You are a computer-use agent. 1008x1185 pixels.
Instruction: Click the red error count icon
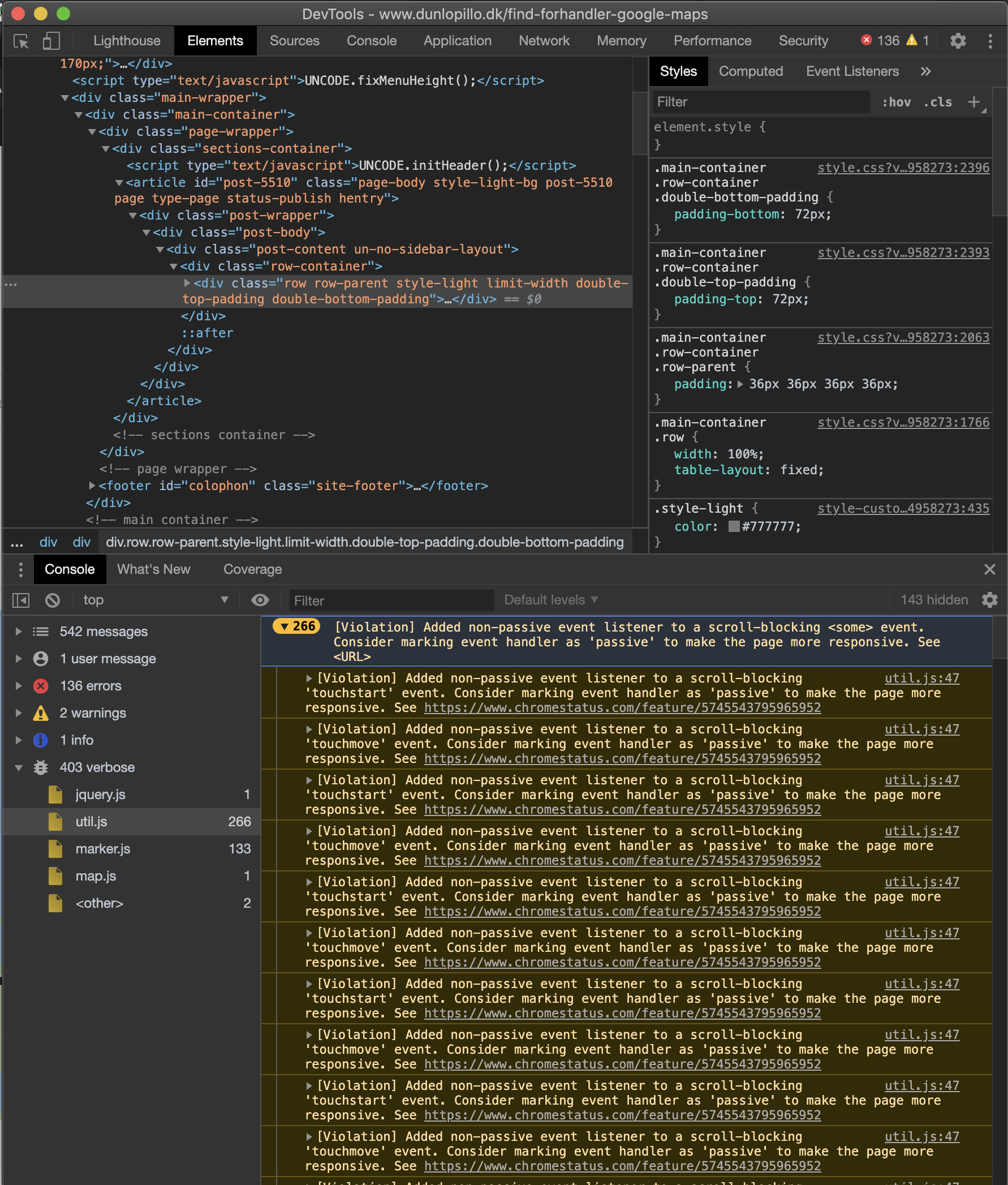(x=866, y=40)
